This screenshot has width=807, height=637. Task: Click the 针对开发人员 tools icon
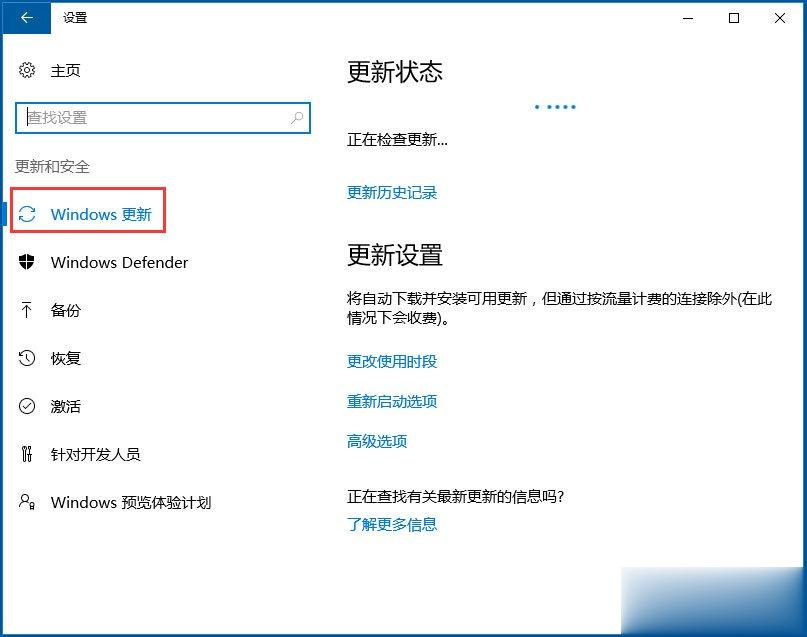click(x=27, y=454)
